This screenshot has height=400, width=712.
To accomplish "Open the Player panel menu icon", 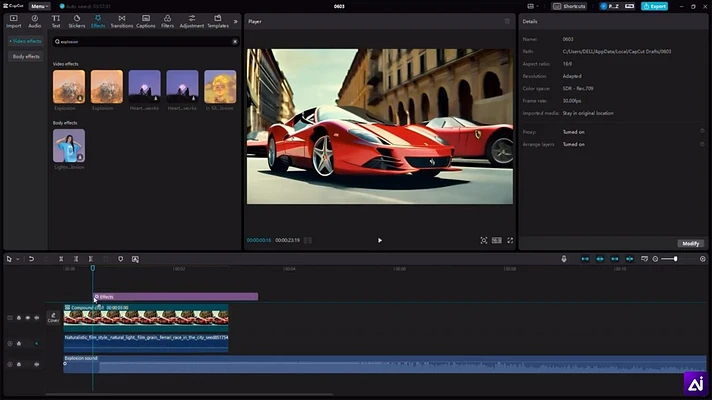I will click(507, 21).
